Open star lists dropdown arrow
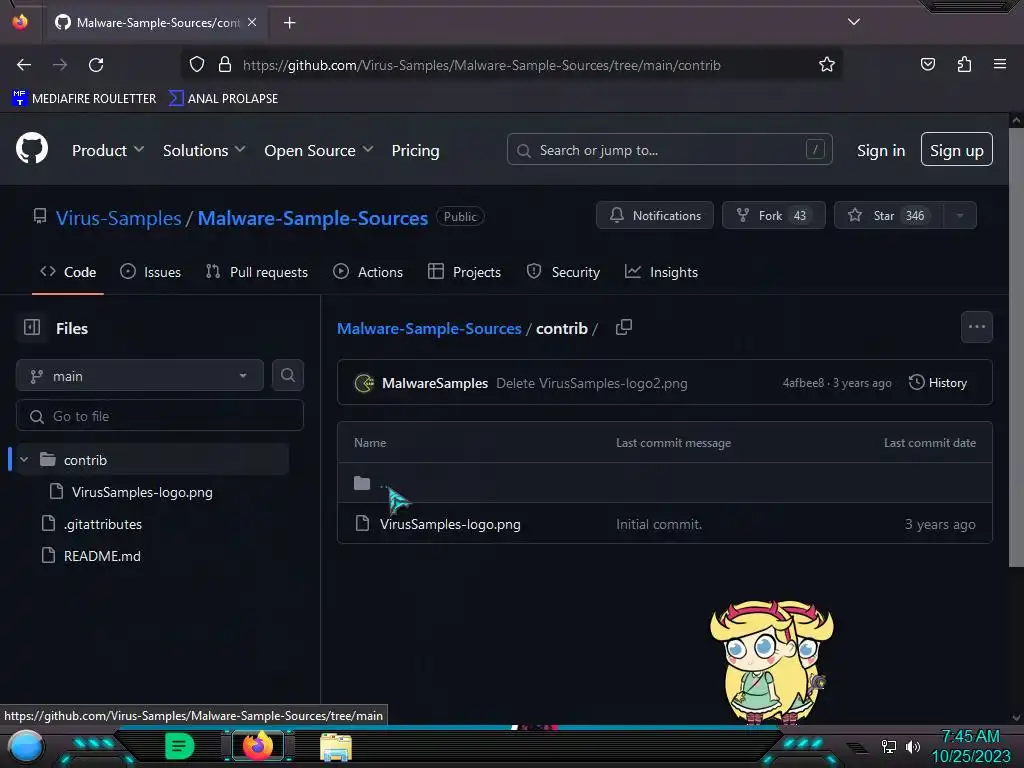The image size is (1024, 768). tap(960, 216)
